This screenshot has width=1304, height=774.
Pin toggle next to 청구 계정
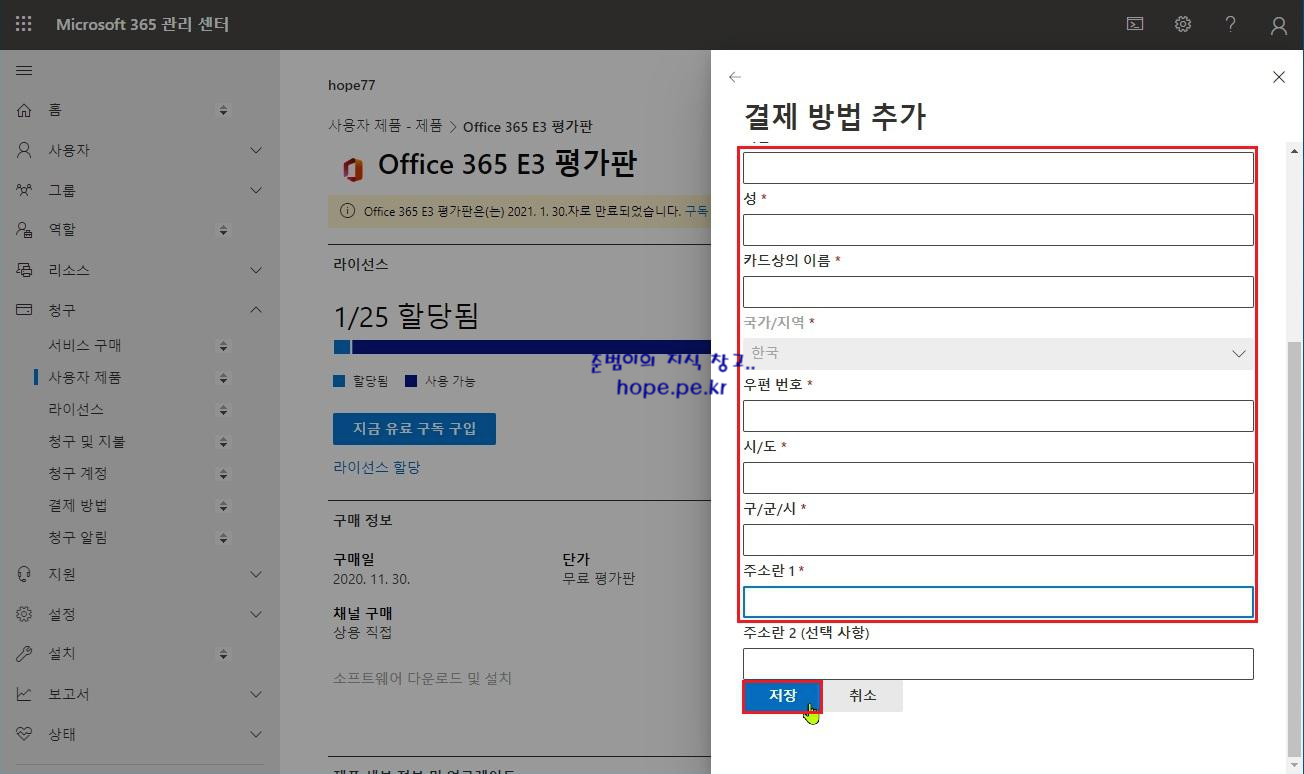(x=223, y=474)
